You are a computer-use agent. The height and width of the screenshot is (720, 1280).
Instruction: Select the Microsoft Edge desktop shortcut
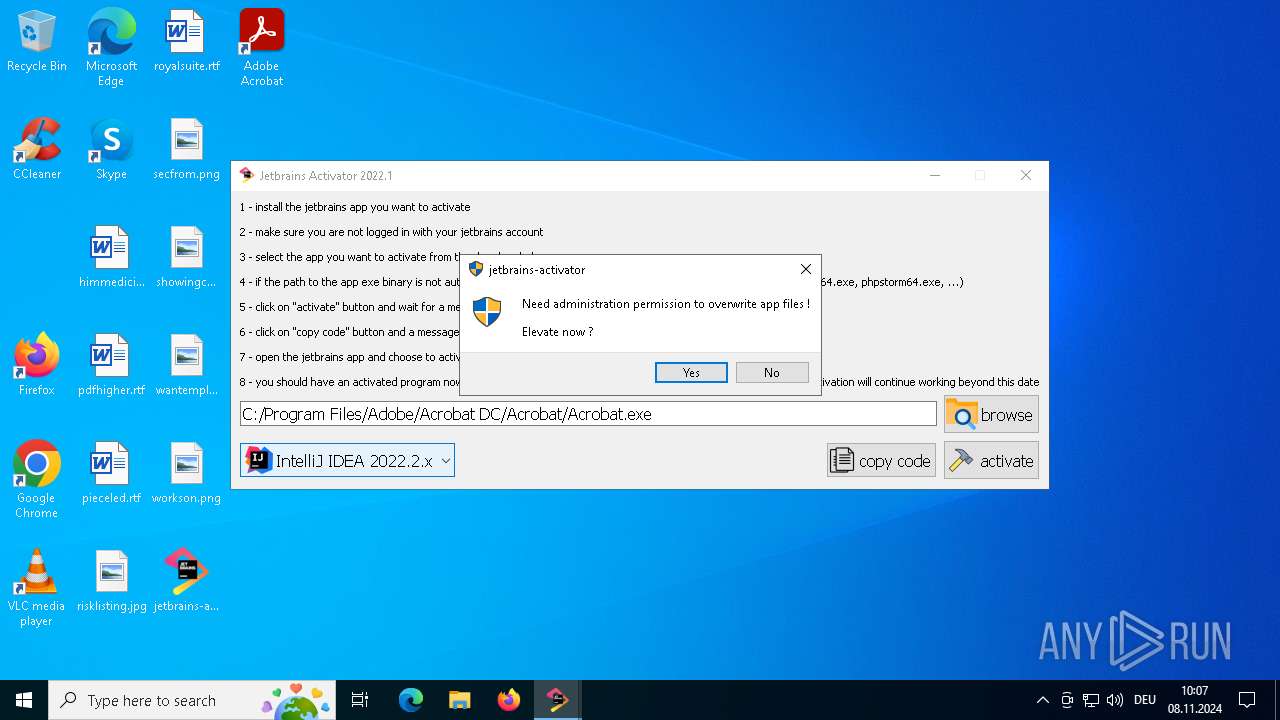click(111, 48)
